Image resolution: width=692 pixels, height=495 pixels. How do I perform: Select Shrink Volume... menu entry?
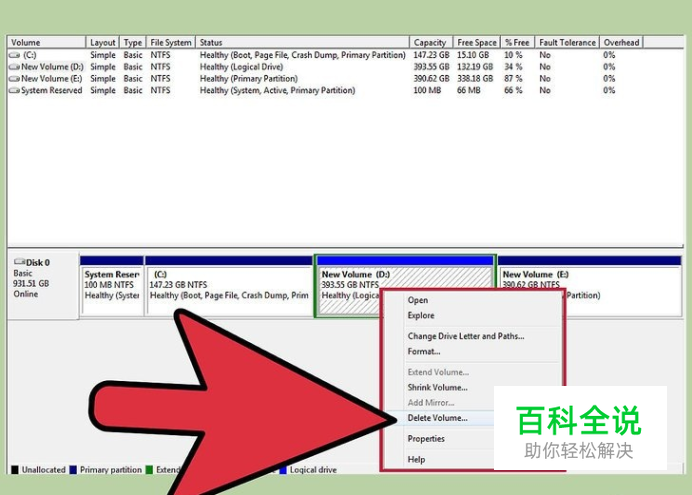pos(437,387)
